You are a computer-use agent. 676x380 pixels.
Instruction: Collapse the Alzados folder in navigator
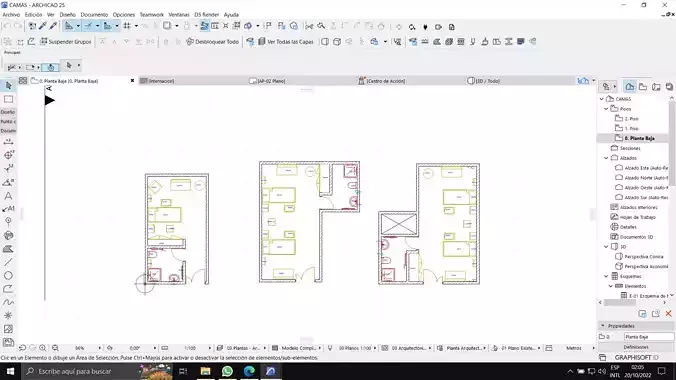[x=606, y=158]
